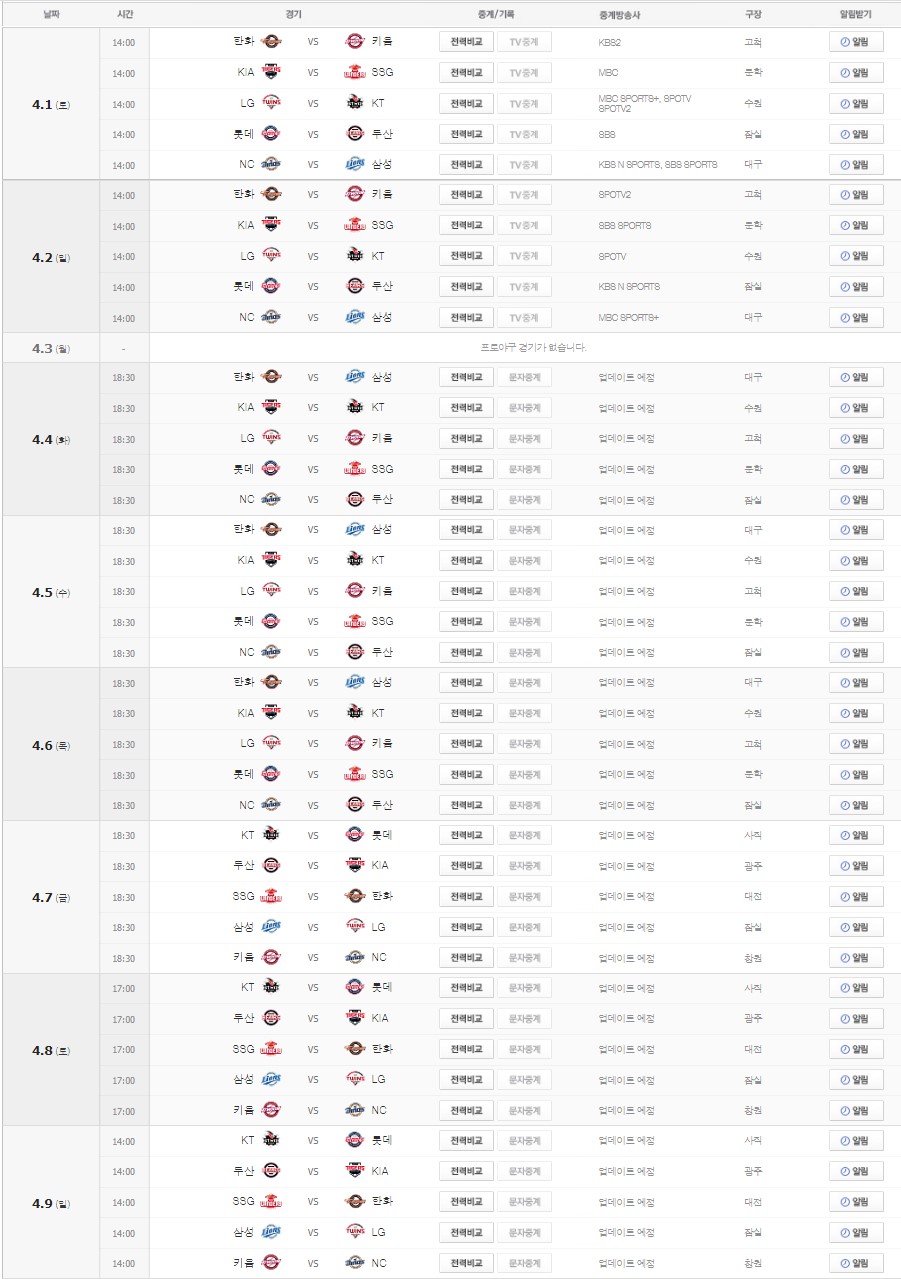Click TV중계 for 4.1 KIA vs SSG game

coord(524,72)
